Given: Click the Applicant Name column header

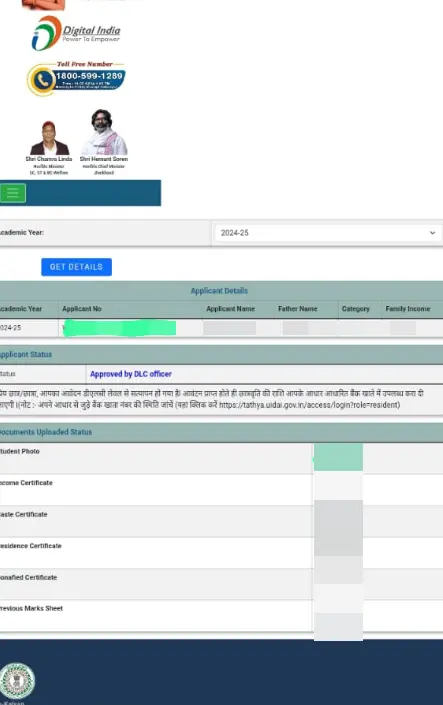Looking at the screenshot, I should 230,309.
